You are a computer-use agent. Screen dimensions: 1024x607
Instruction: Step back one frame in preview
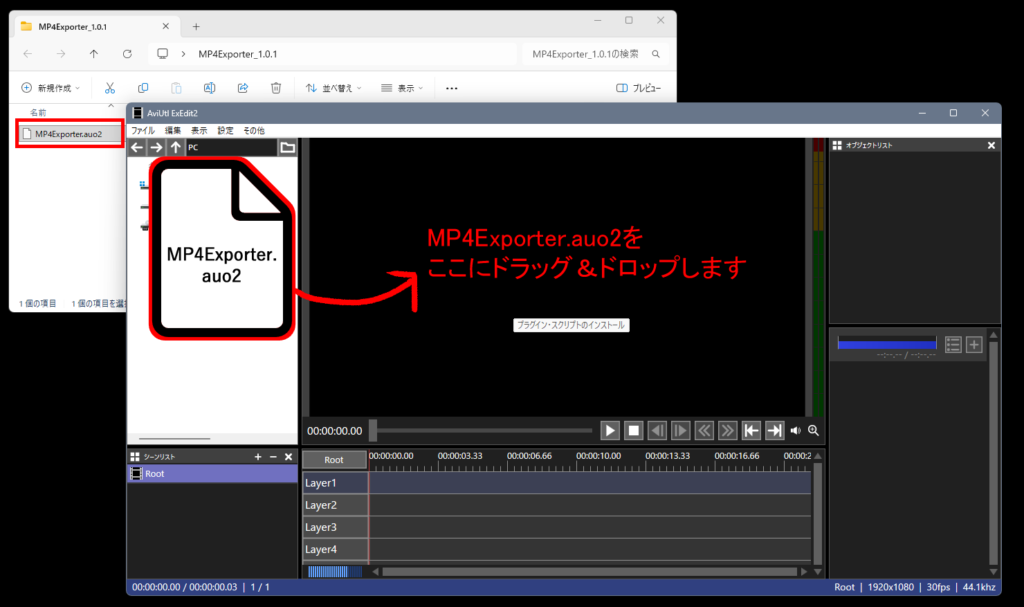click(657, 431)
